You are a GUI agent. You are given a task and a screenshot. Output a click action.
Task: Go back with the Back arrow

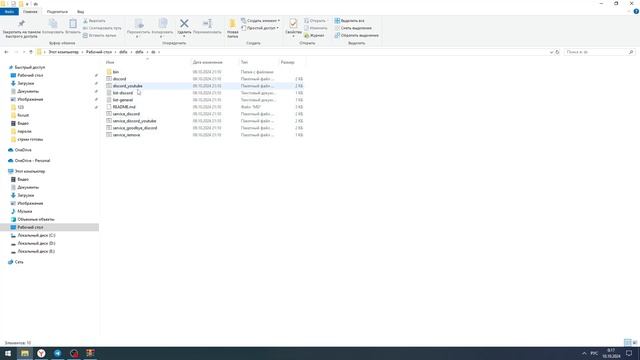tap(6, 52)
